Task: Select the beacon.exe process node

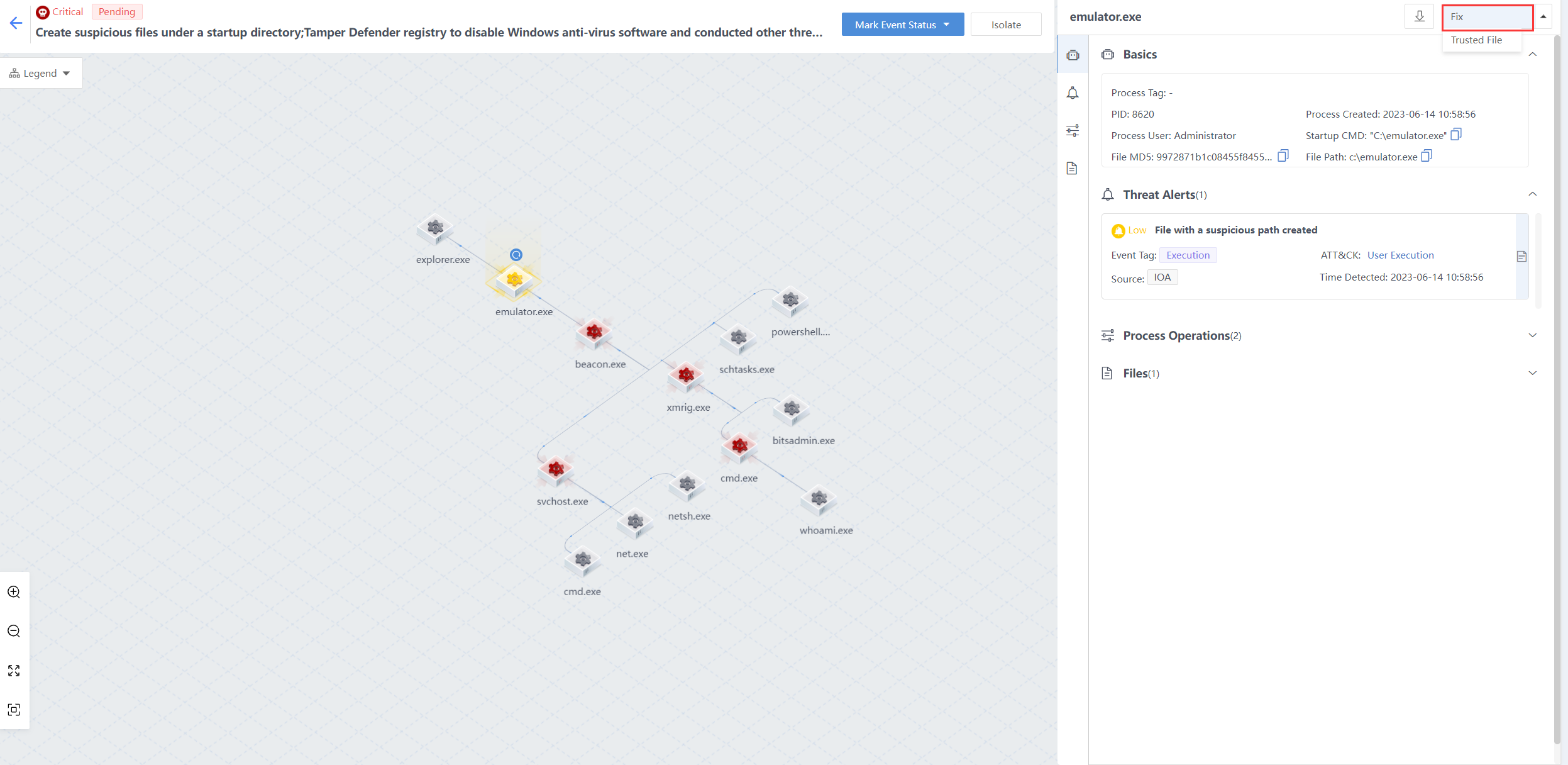Action: click(x=594, y=332)
